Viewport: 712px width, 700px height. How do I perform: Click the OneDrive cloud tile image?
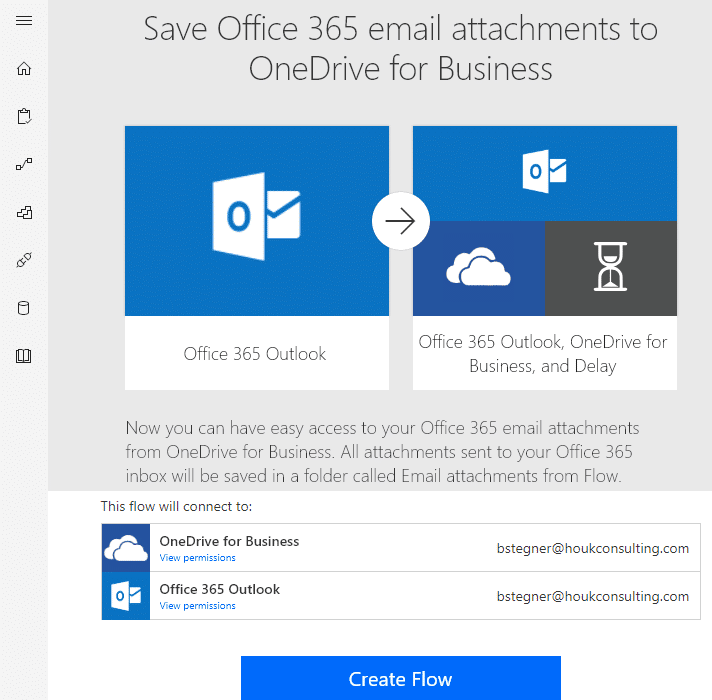[479, 268]
